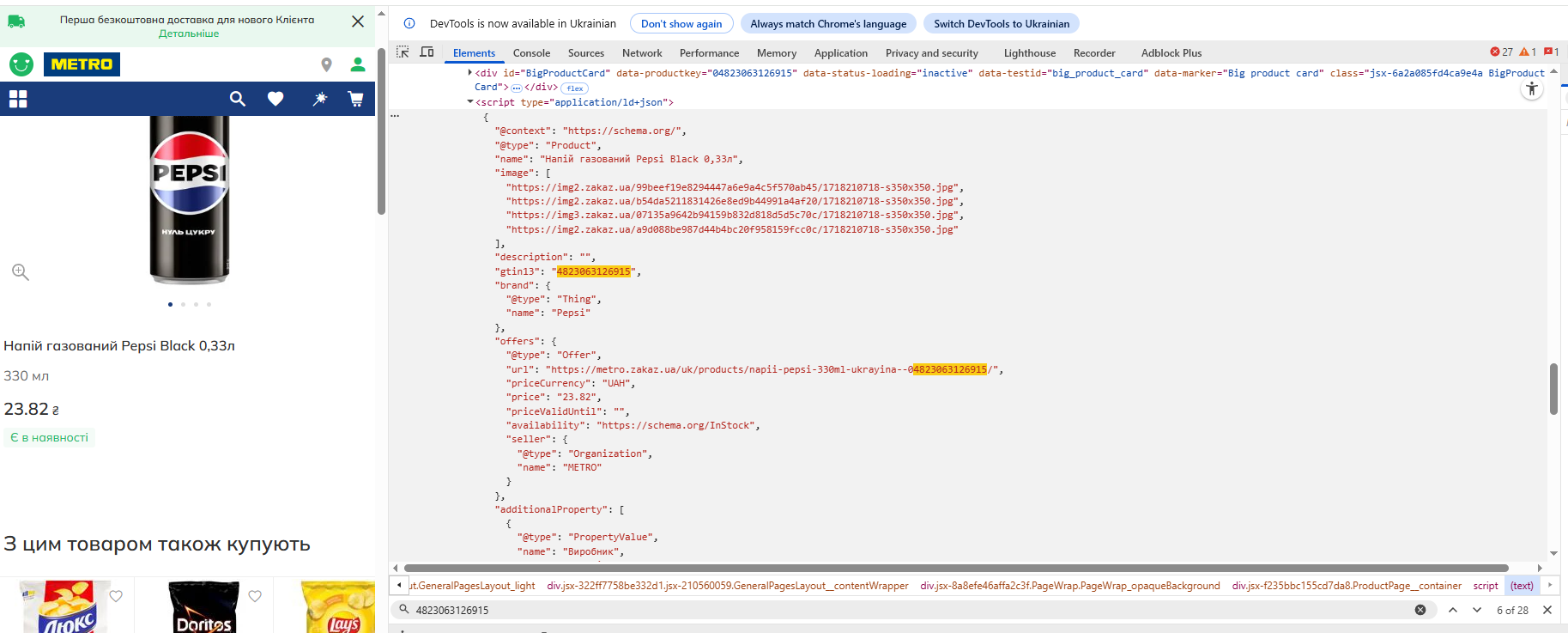Click the delivery truck icon in the banner
Screen dimensions: 1568x633
(x=16, y=21)
